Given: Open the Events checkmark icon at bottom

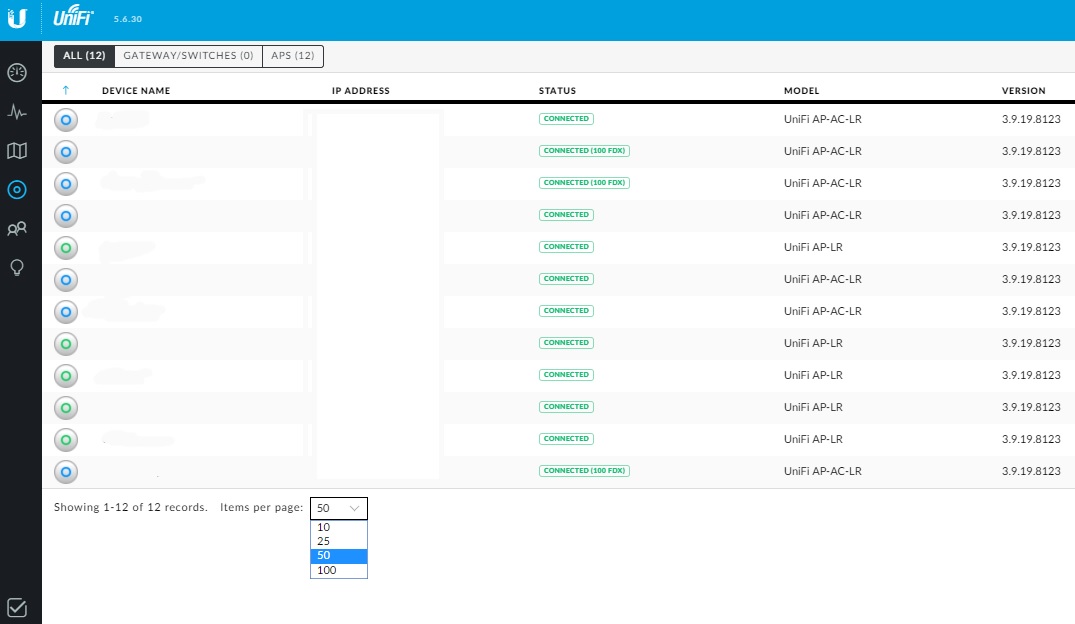Looking at the screenshot, I should tap(17, 607).
